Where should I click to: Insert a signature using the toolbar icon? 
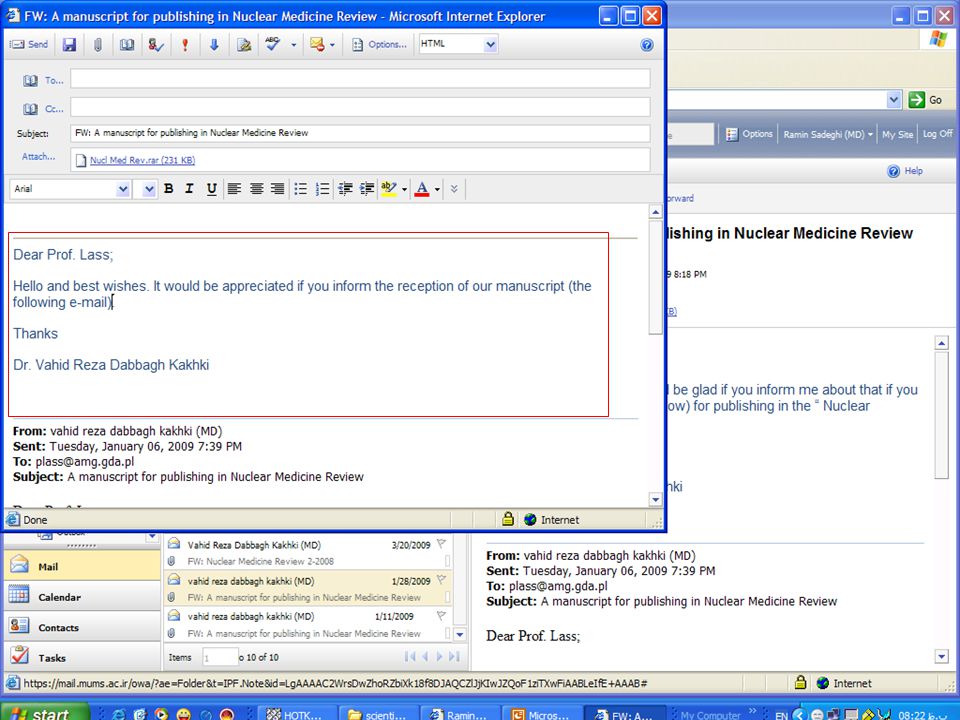[244, 45]
